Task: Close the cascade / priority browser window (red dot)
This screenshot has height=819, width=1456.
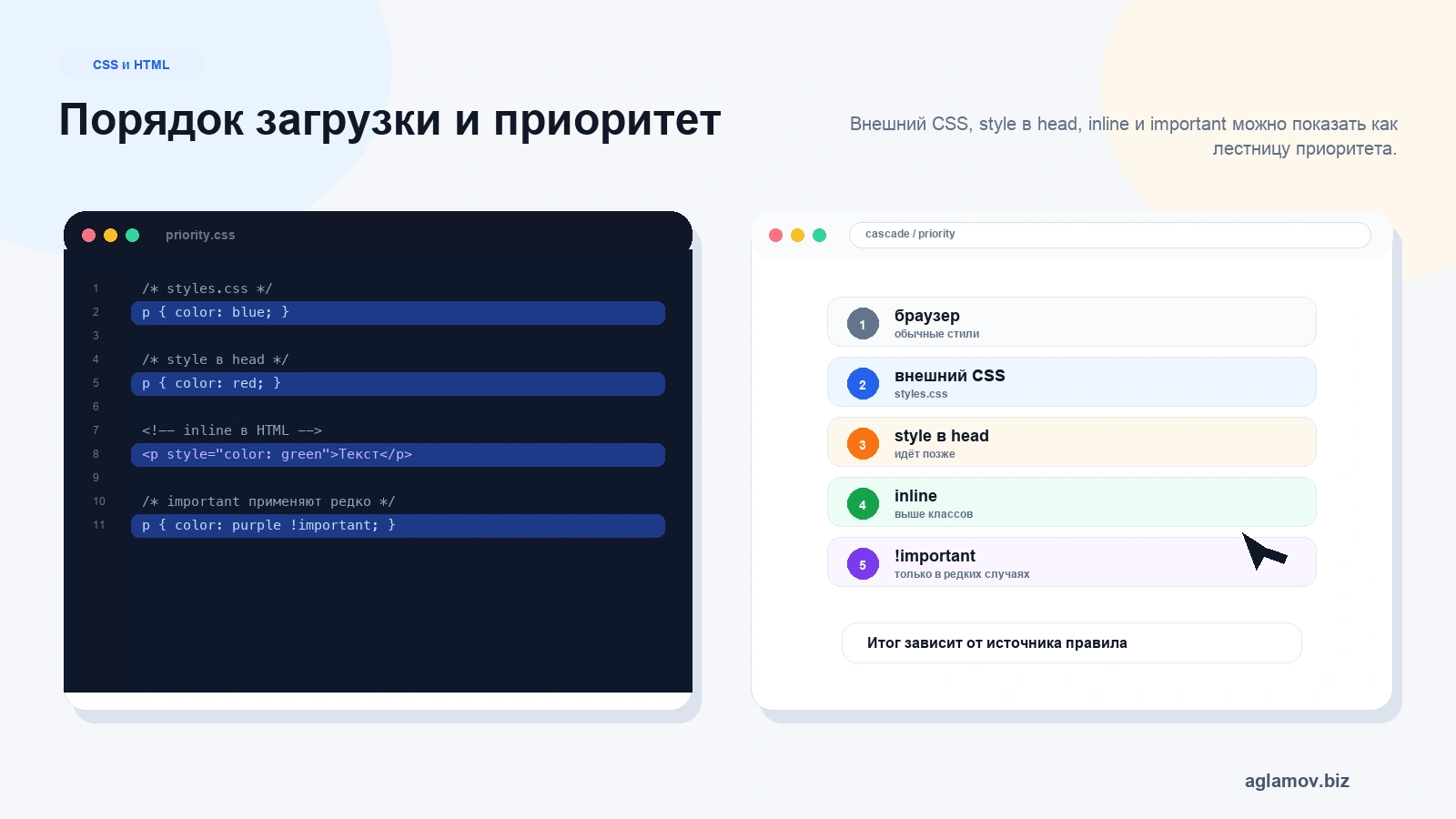Action: pos(775,235)
